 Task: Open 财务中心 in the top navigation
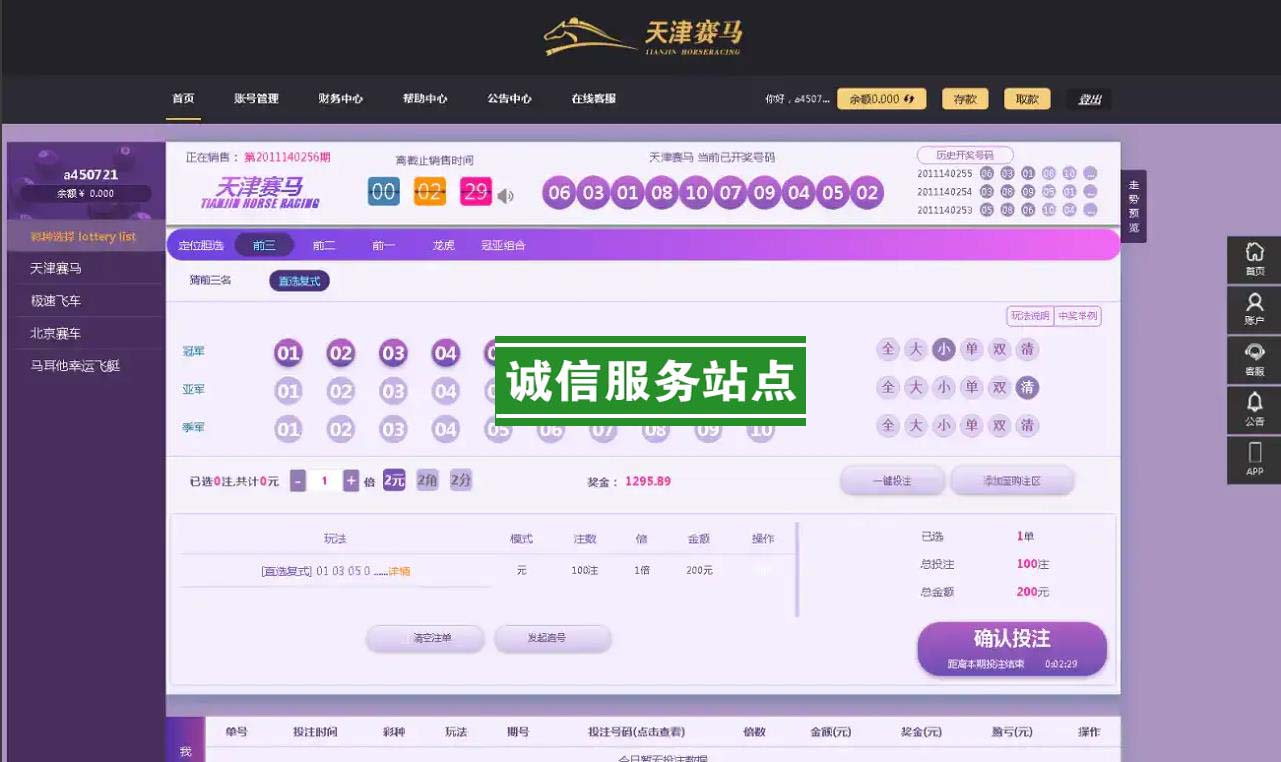340,99
